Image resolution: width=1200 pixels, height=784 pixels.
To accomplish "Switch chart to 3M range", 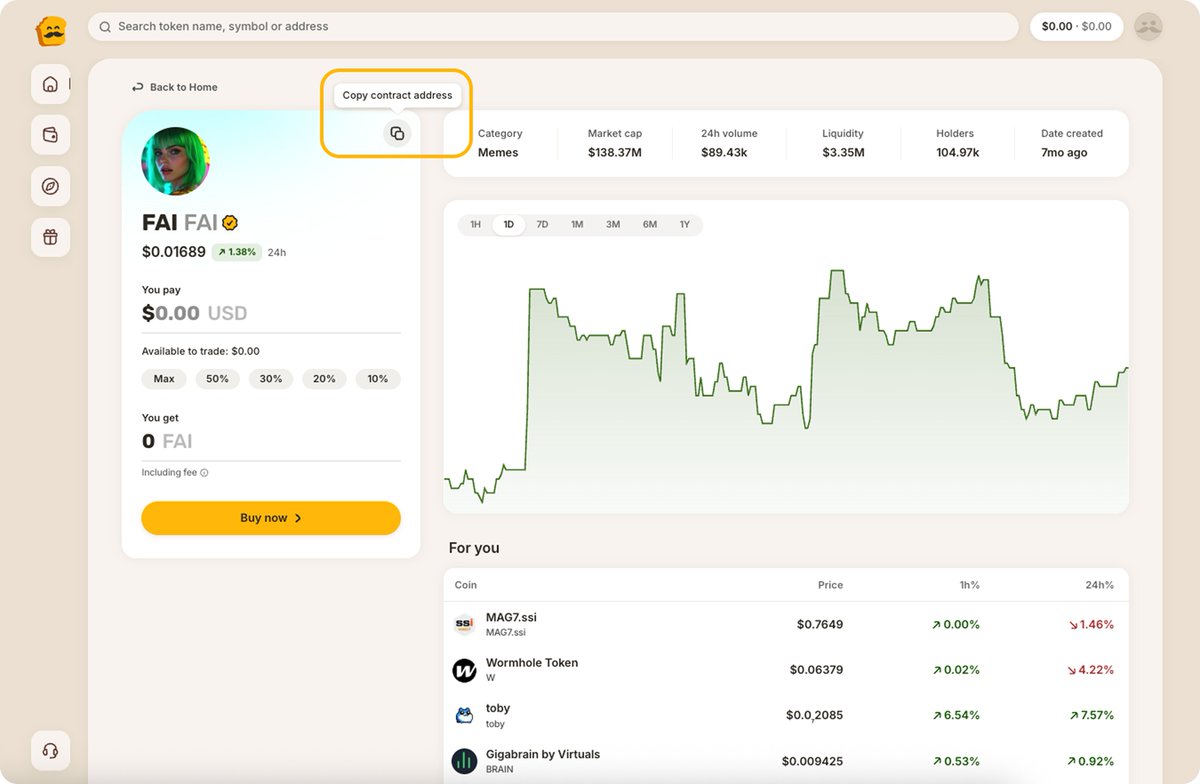I will pos(613,225).
